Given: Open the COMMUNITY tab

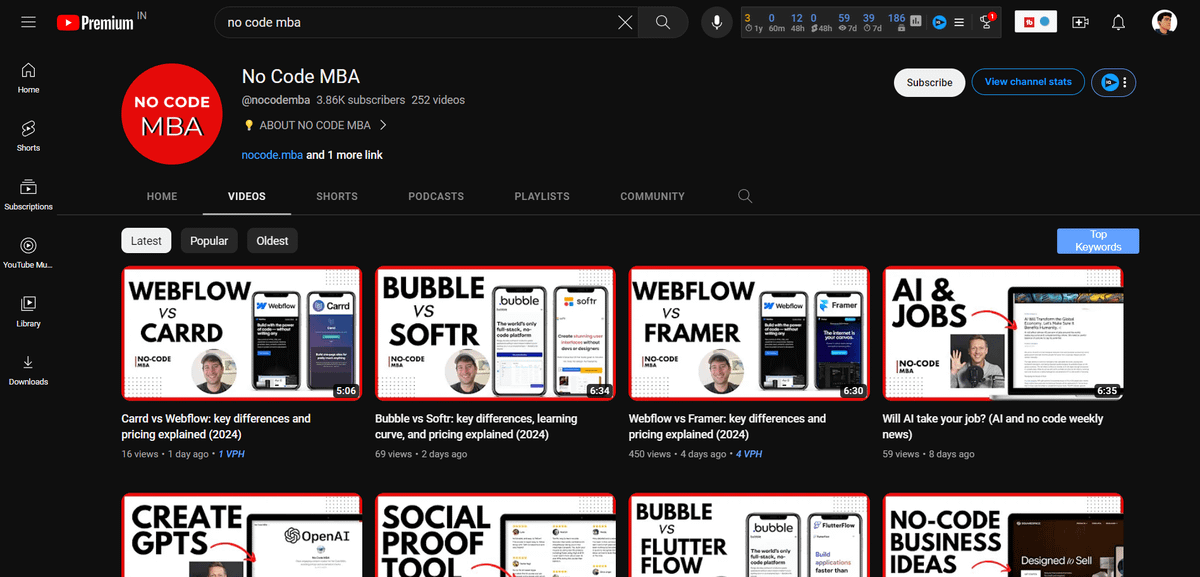Looking at the screenshot, I should coord(652,196).
